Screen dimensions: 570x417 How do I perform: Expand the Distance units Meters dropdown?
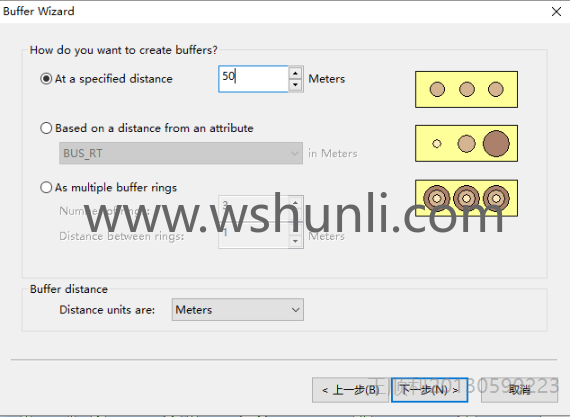238,310
